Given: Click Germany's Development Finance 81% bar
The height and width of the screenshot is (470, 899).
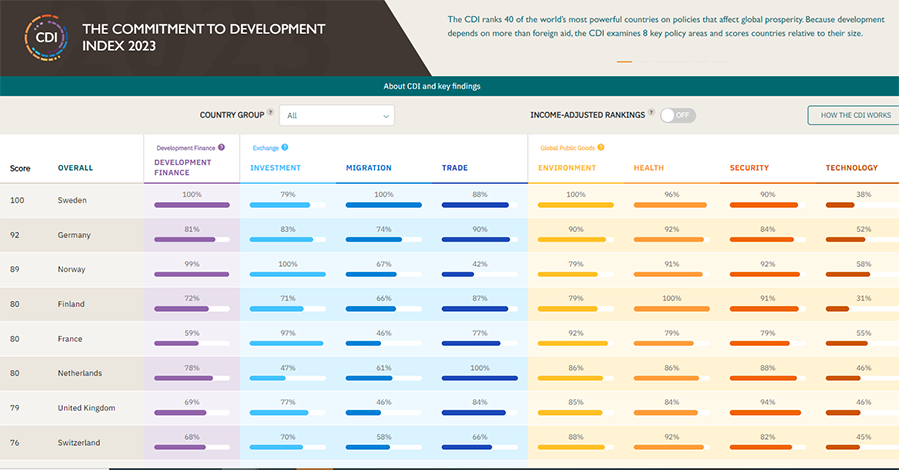Looking at the screenshot, I should point(191,240).
